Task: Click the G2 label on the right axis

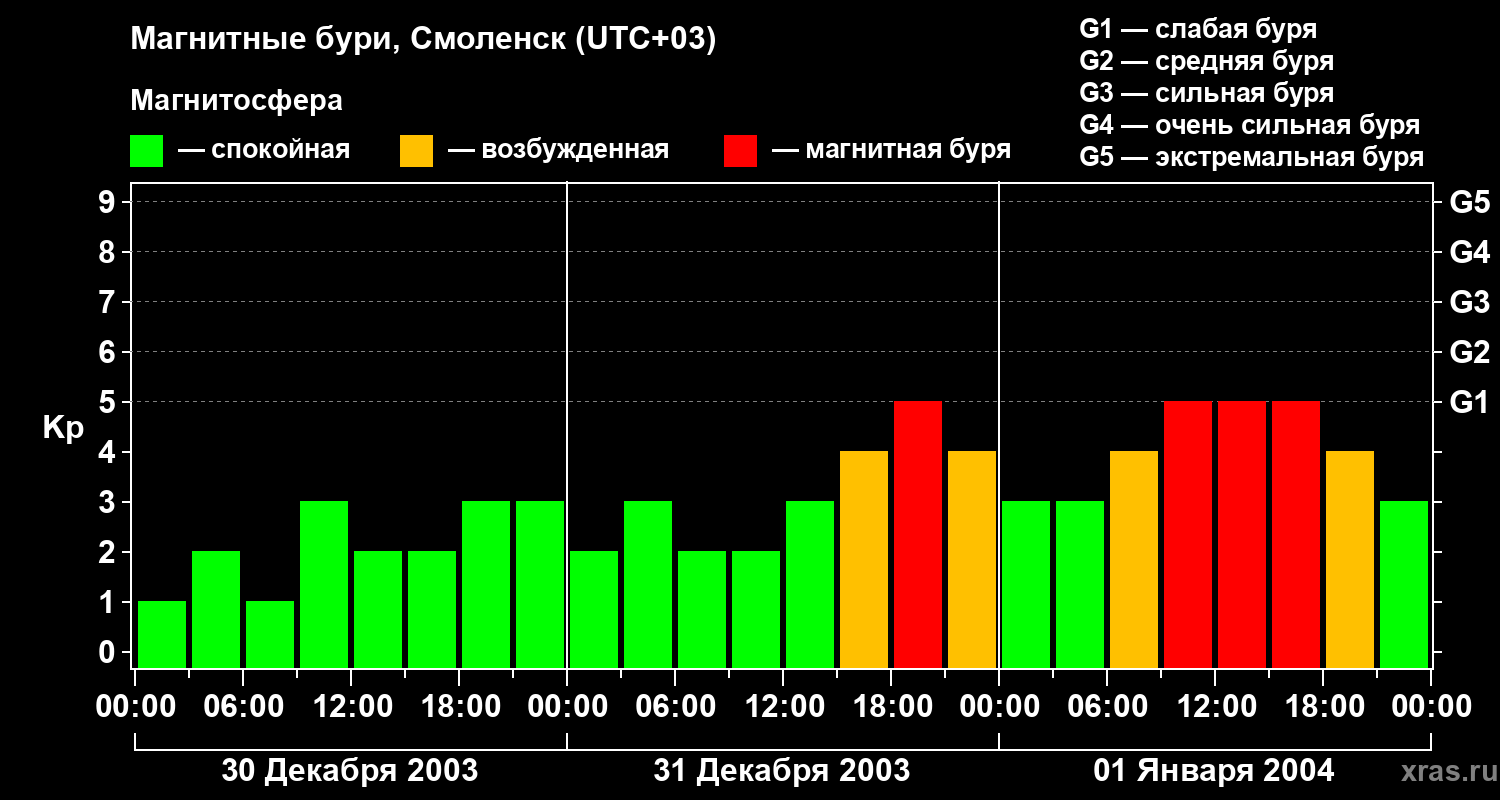Action: coord(1469,352)
